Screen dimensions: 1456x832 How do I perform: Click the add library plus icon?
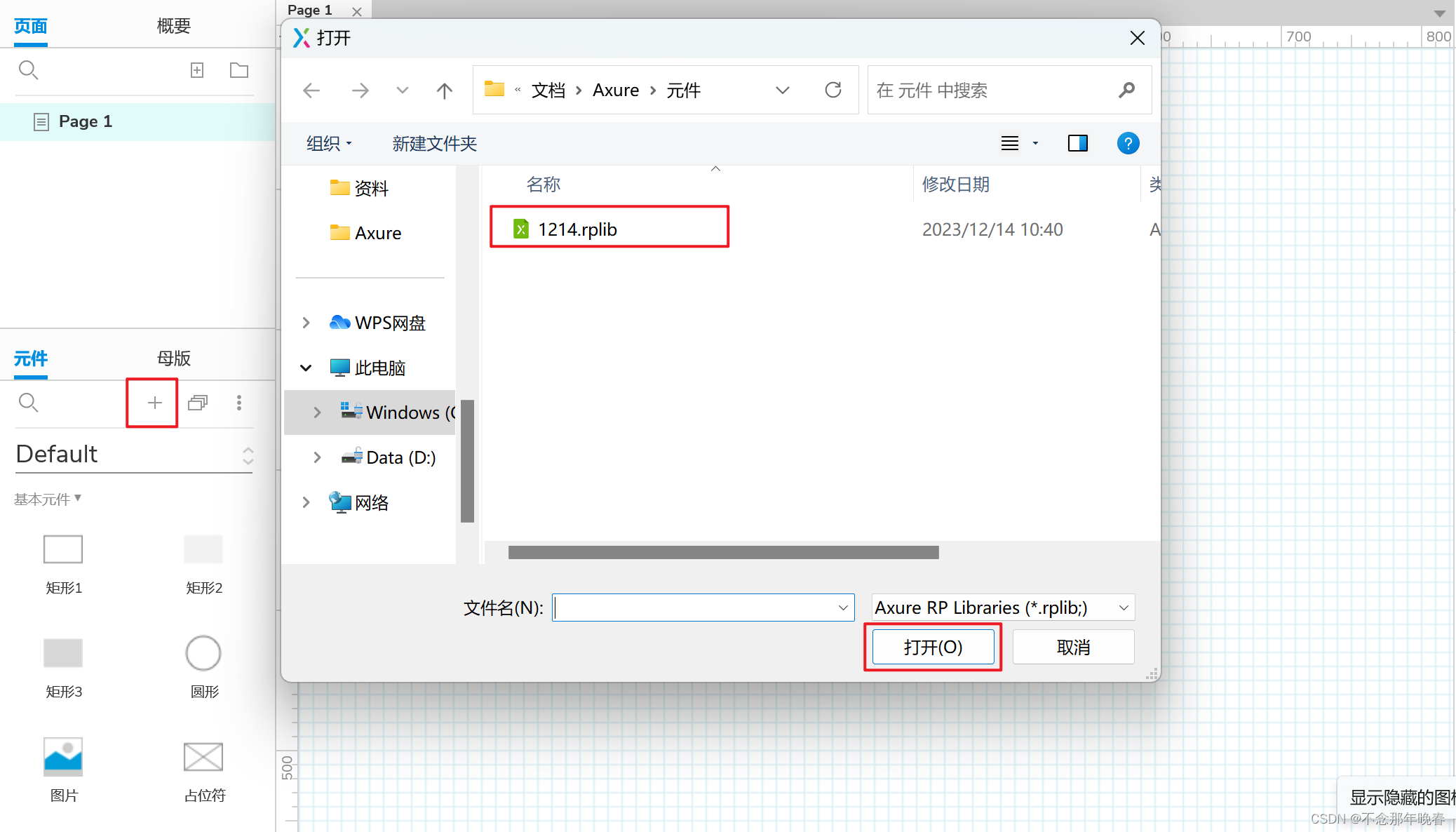click(154, 403)
